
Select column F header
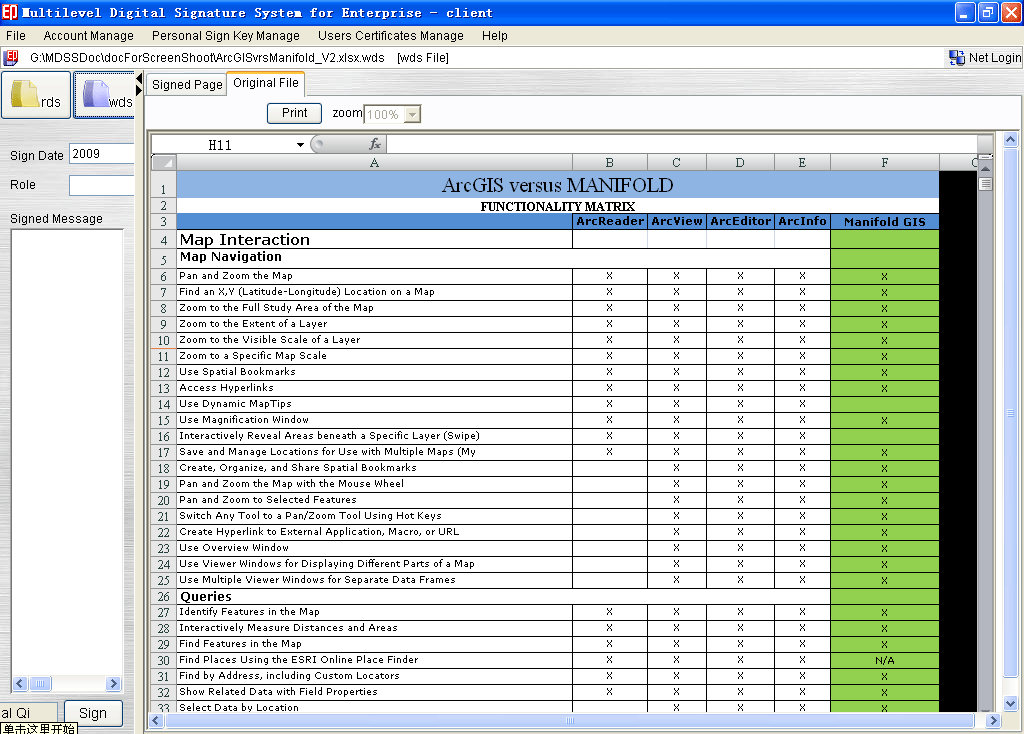coord(885,163)
